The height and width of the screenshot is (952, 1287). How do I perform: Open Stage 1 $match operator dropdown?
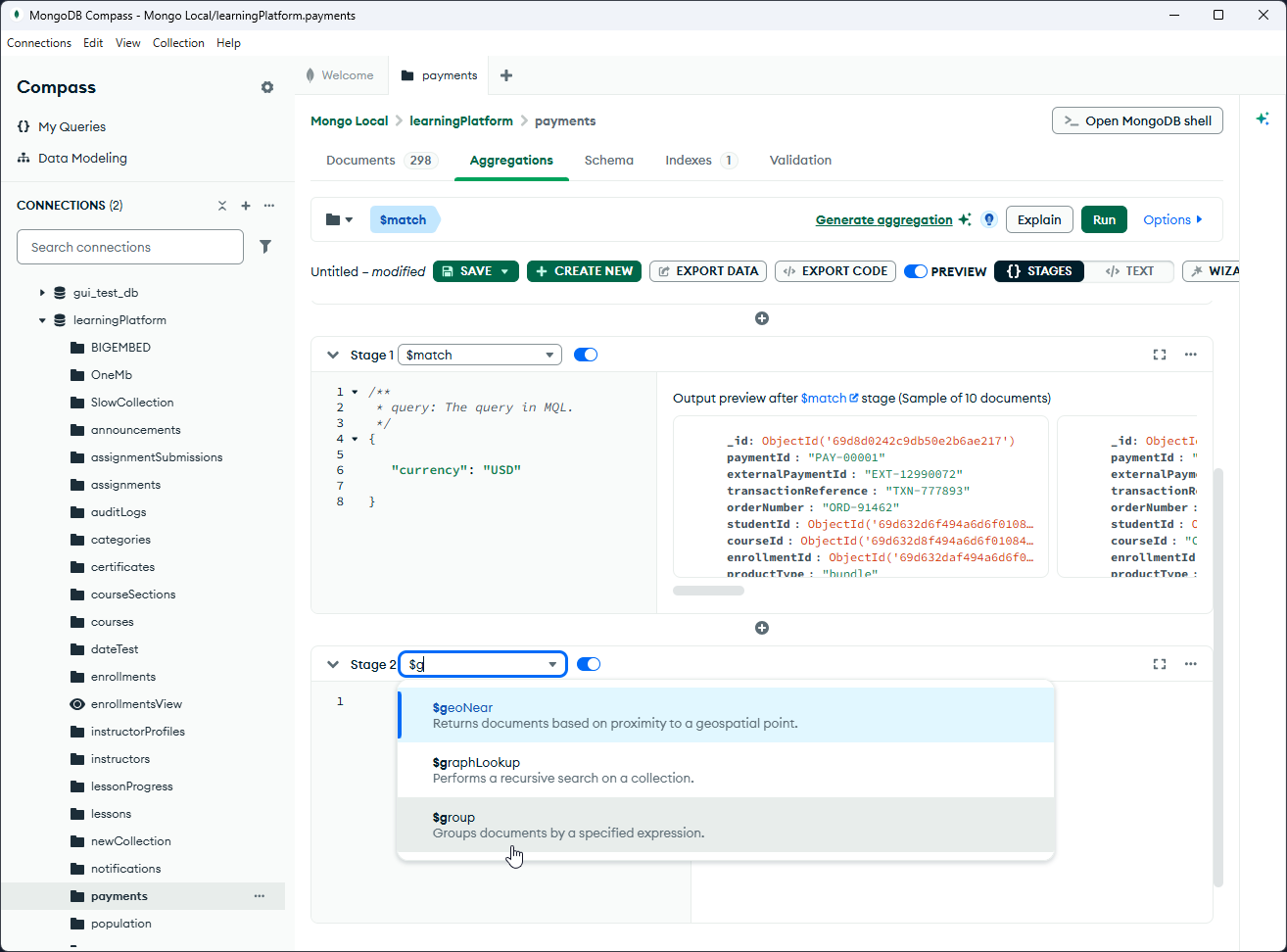(480, 355)
